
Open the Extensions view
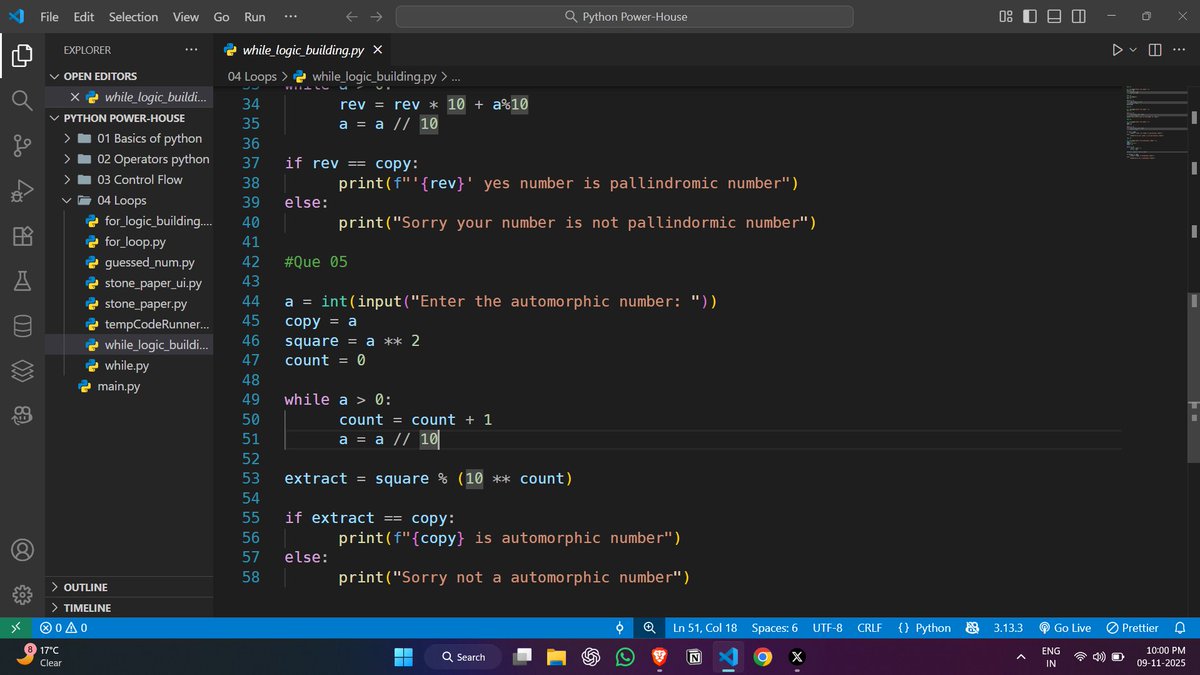click(x=22, y=236)
